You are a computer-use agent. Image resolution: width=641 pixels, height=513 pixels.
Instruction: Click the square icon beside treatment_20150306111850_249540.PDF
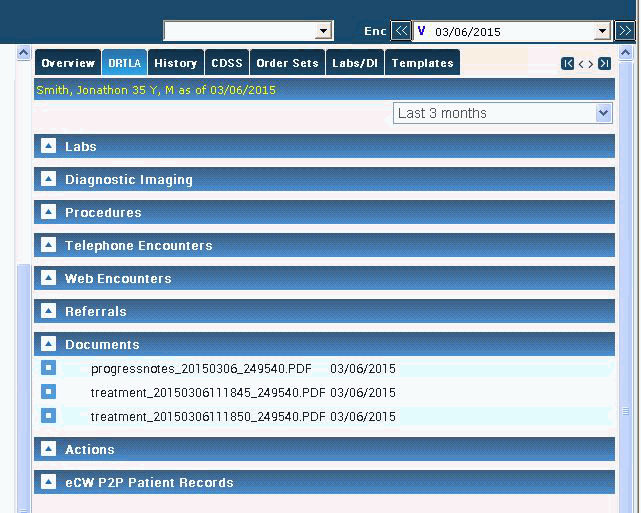tap(48, 416)
